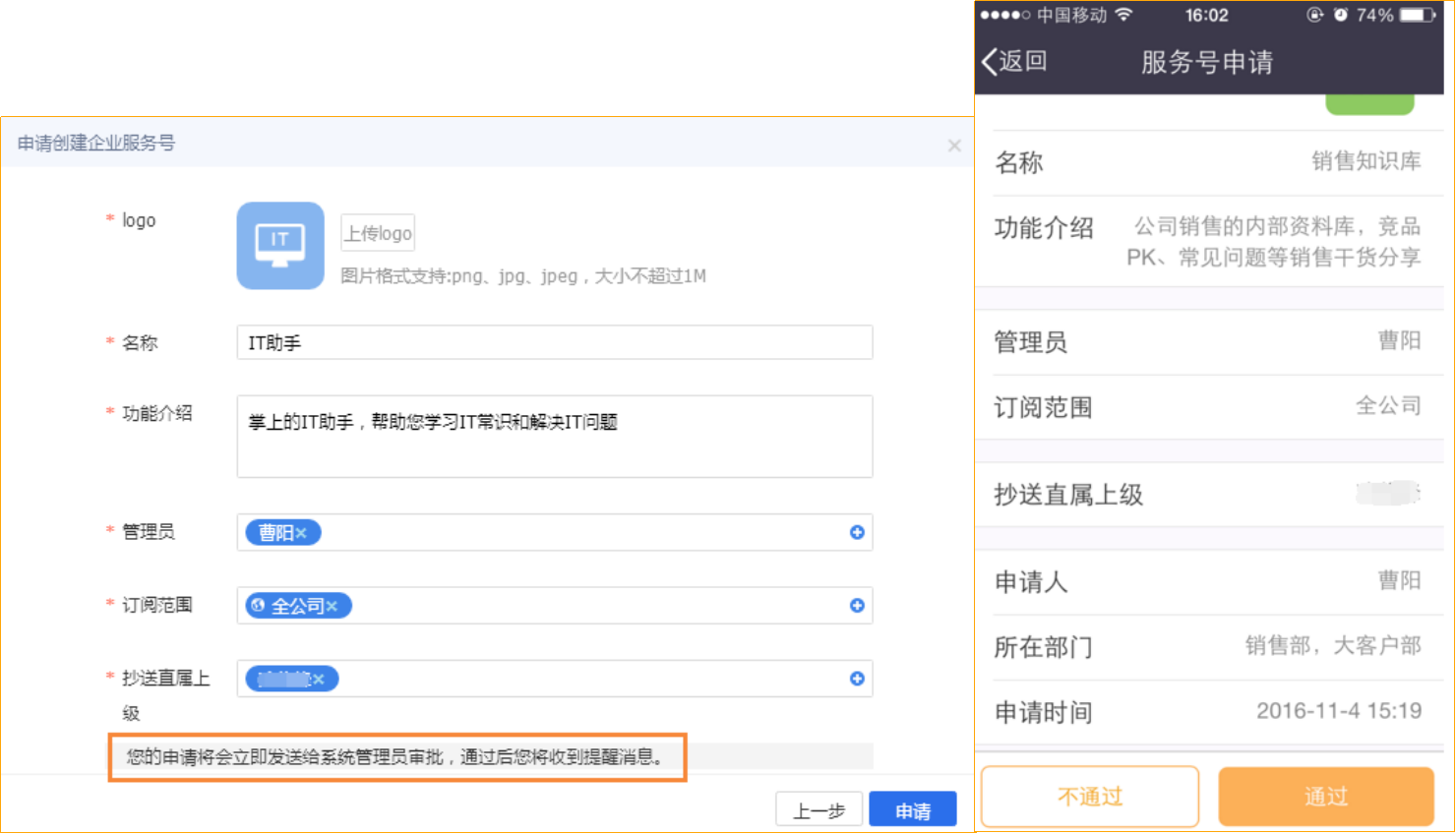This screenshot has height=834, width=1456.
Task: Add scope via 订阅范围 plus icon
Action: pos(857,605)
